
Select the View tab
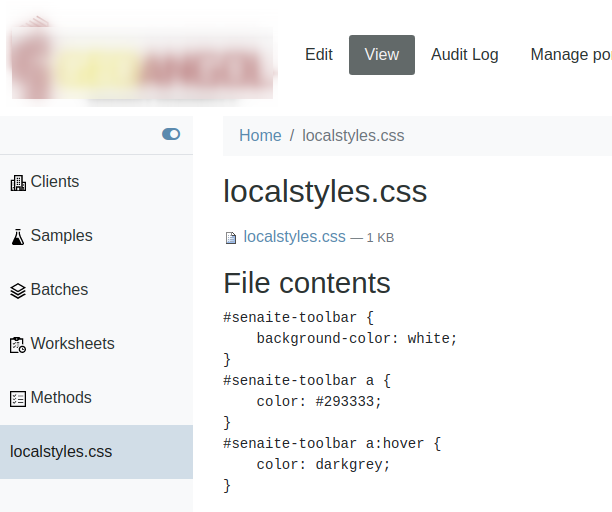(381, 55)
